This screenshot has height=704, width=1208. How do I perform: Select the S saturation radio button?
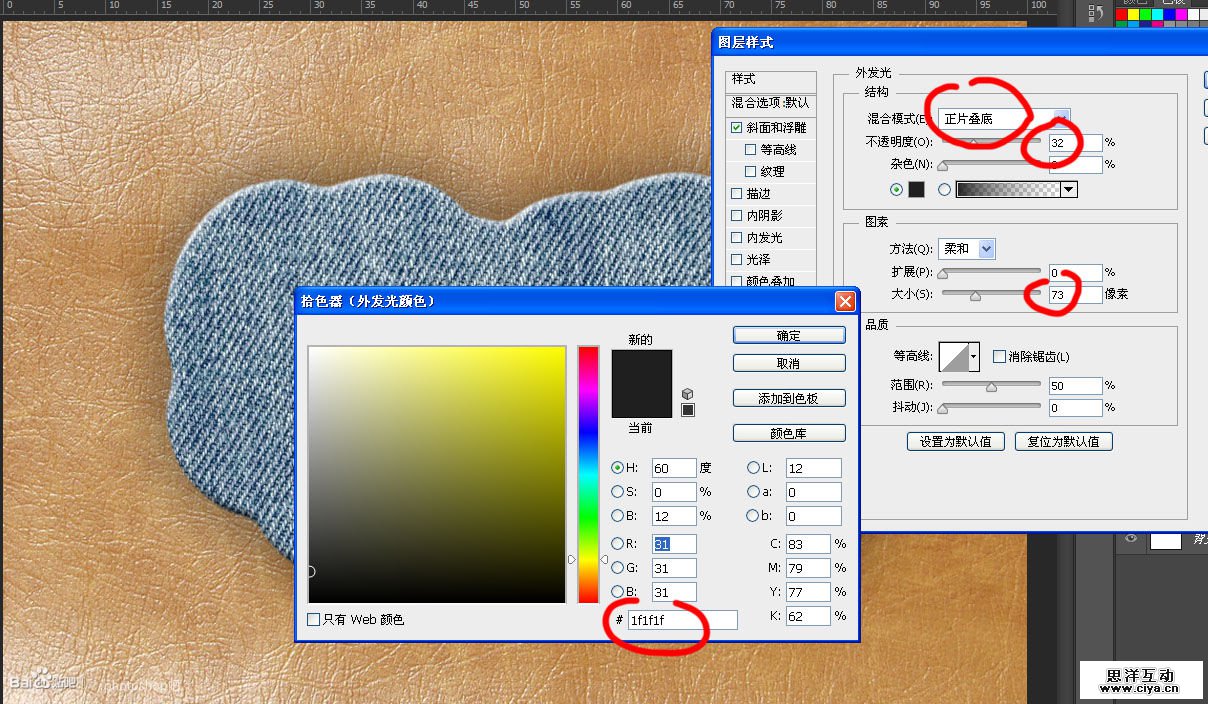tap(617, 492)
